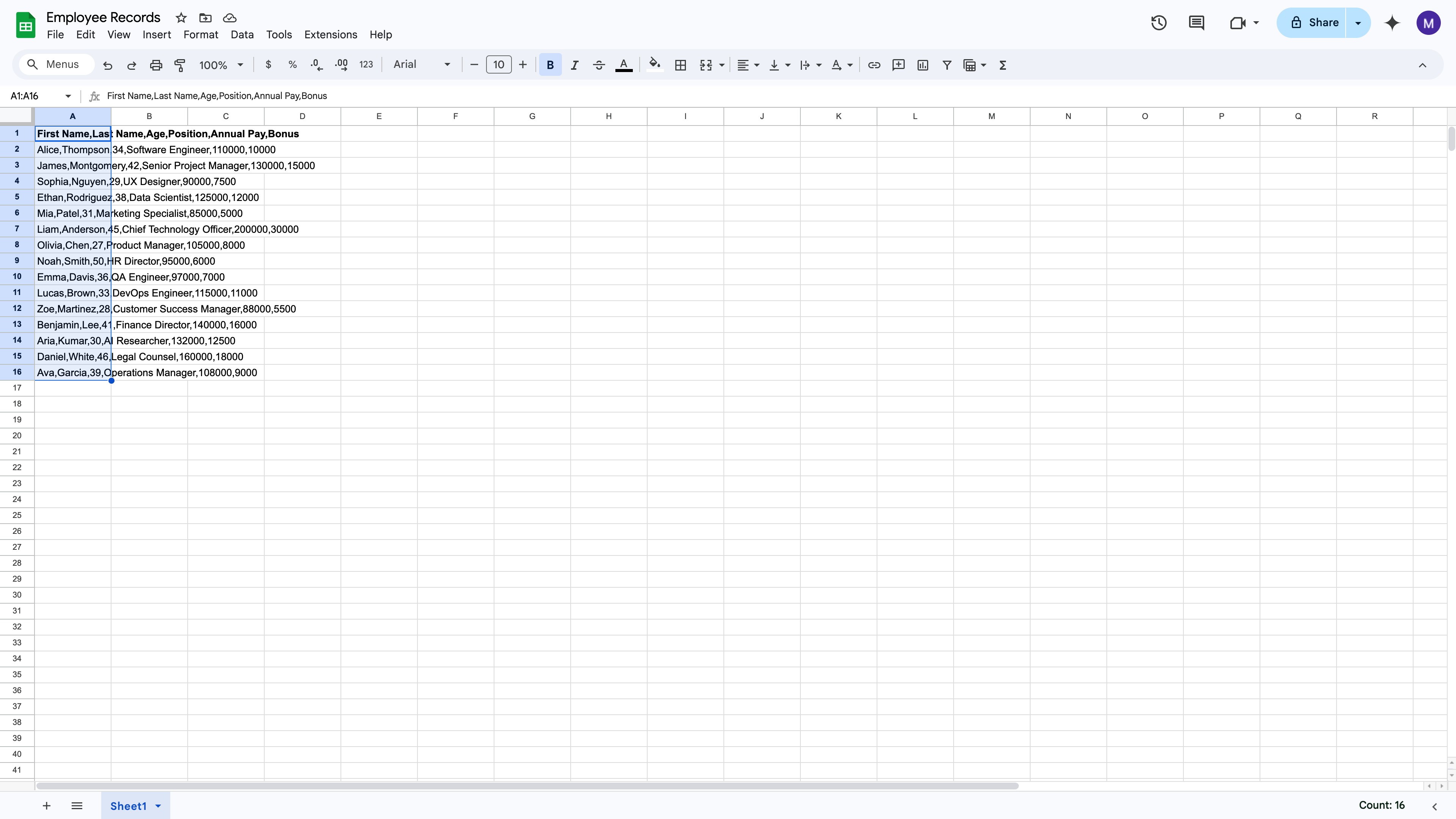Open the Edit menu
This screenshot has height=819, width=1456.
85,35
